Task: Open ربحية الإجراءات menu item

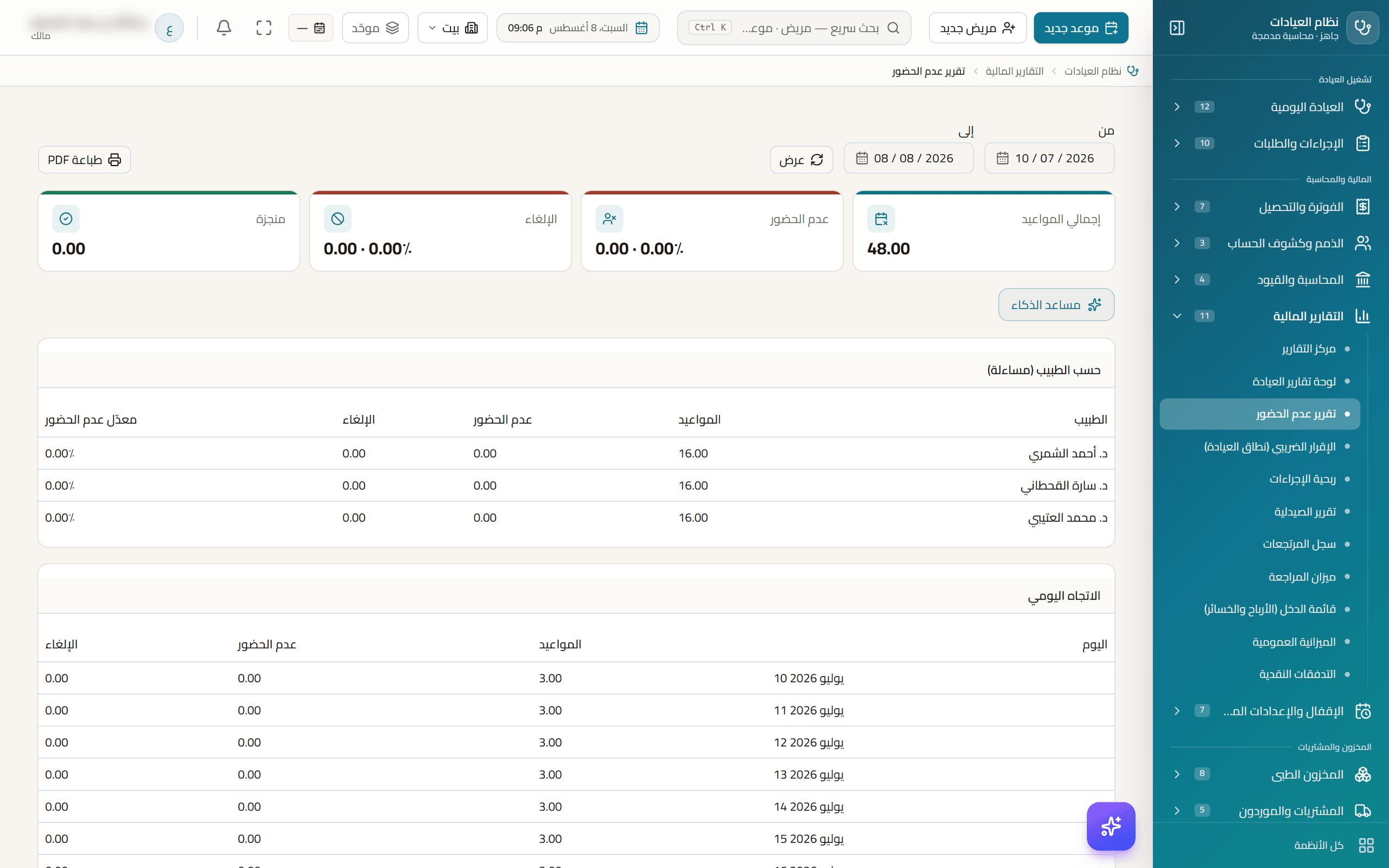Action: [x=1260, y=479]
